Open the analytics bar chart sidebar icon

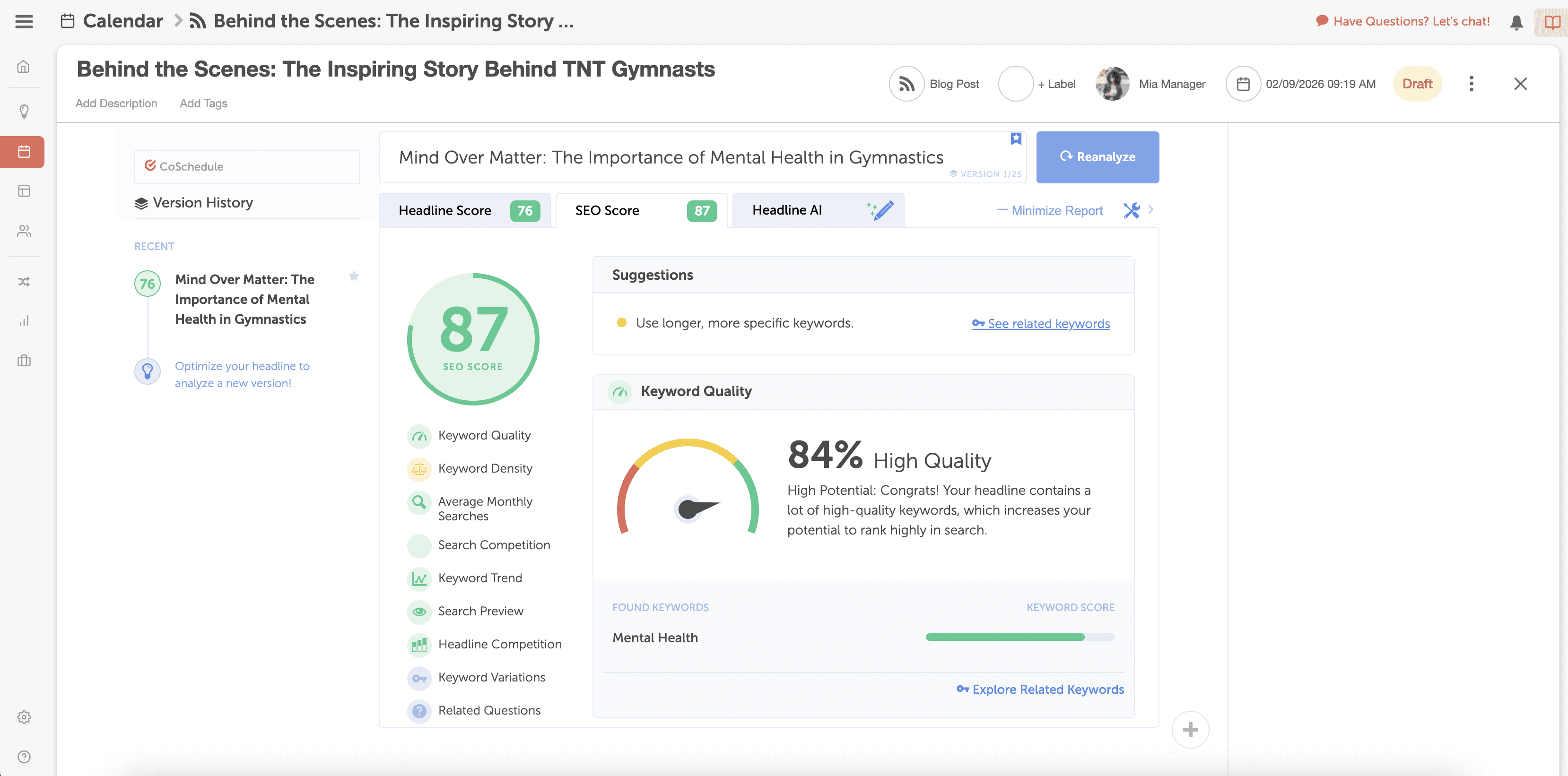click(24, 321)
